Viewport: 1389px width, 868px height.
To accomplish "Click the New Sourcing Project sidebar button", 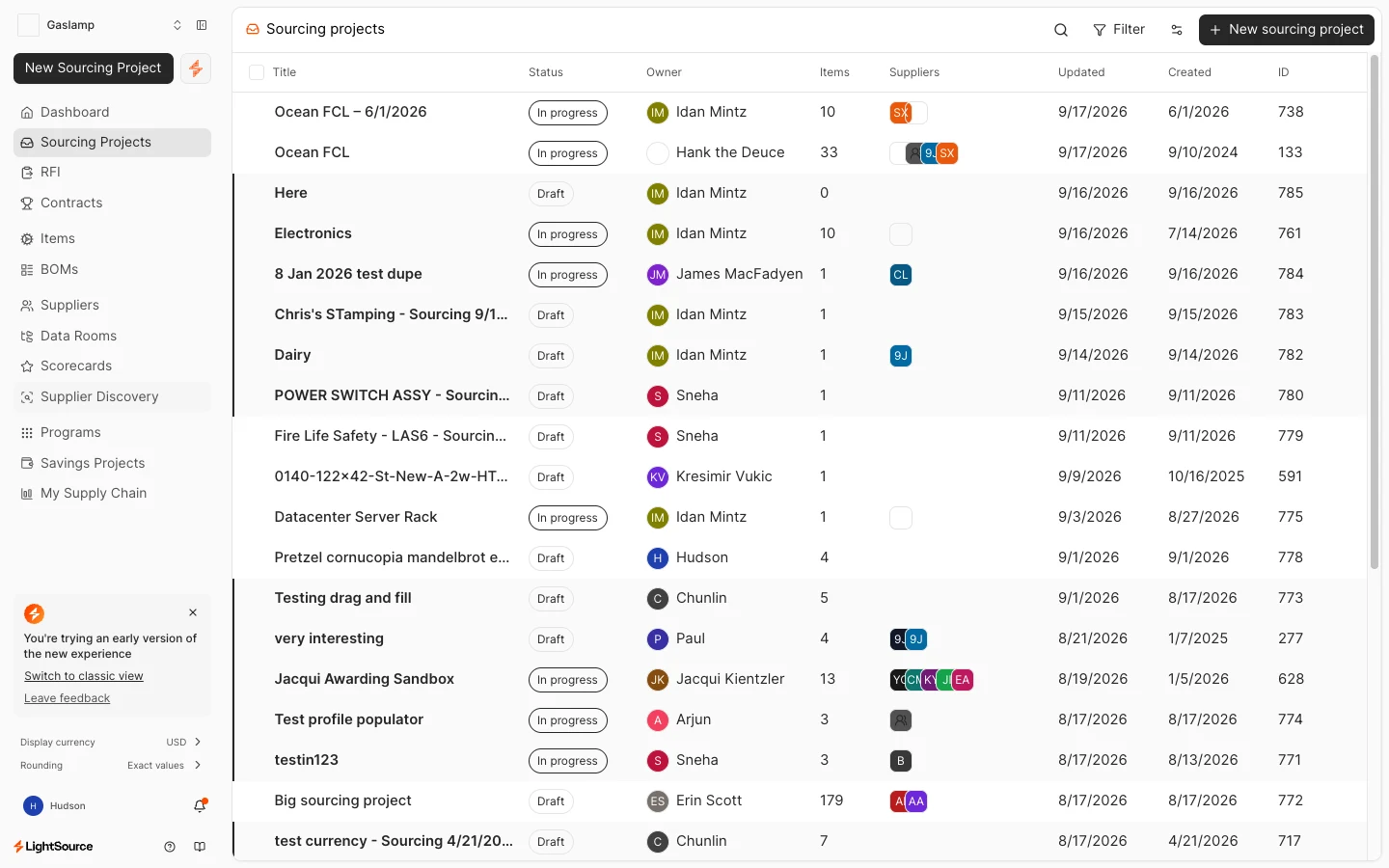I will pos(94,68).
